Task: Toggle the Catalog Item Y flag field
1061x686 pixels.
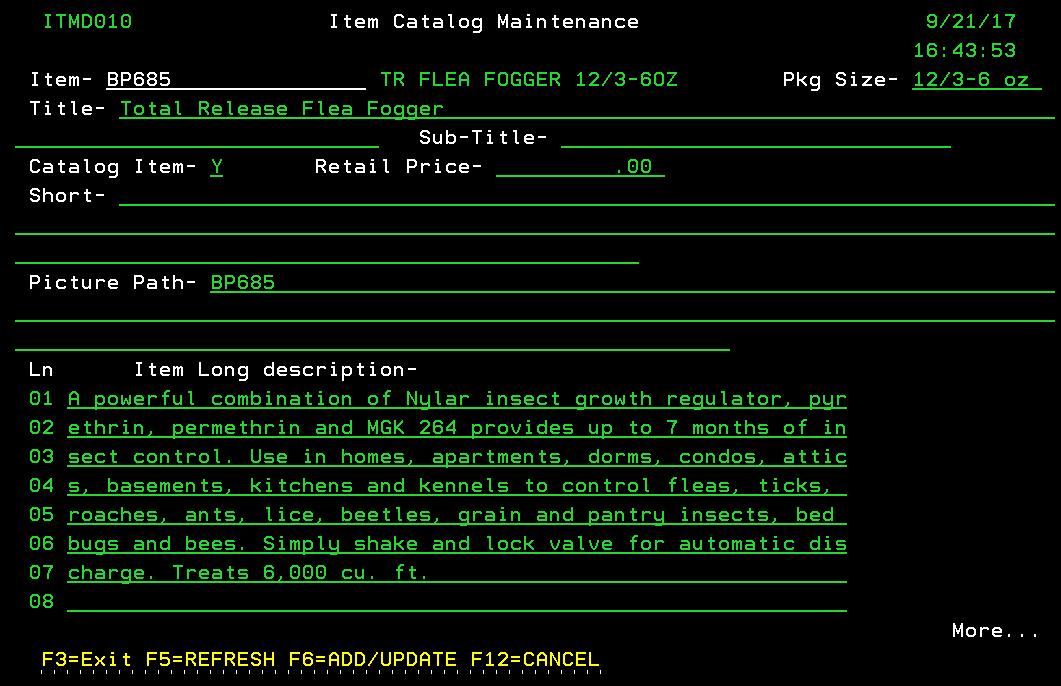Action: [x=217, y=167]
